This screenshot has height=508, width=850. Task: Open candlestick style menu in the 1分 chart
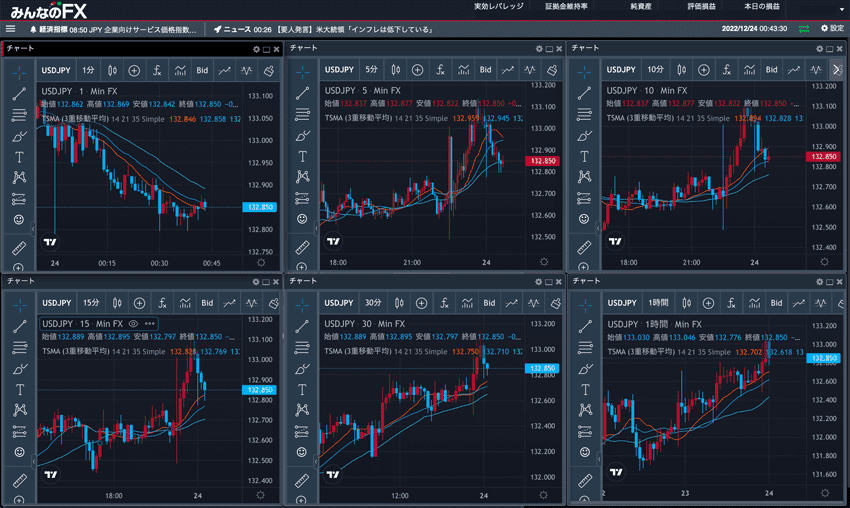click(x=112, y=70)
